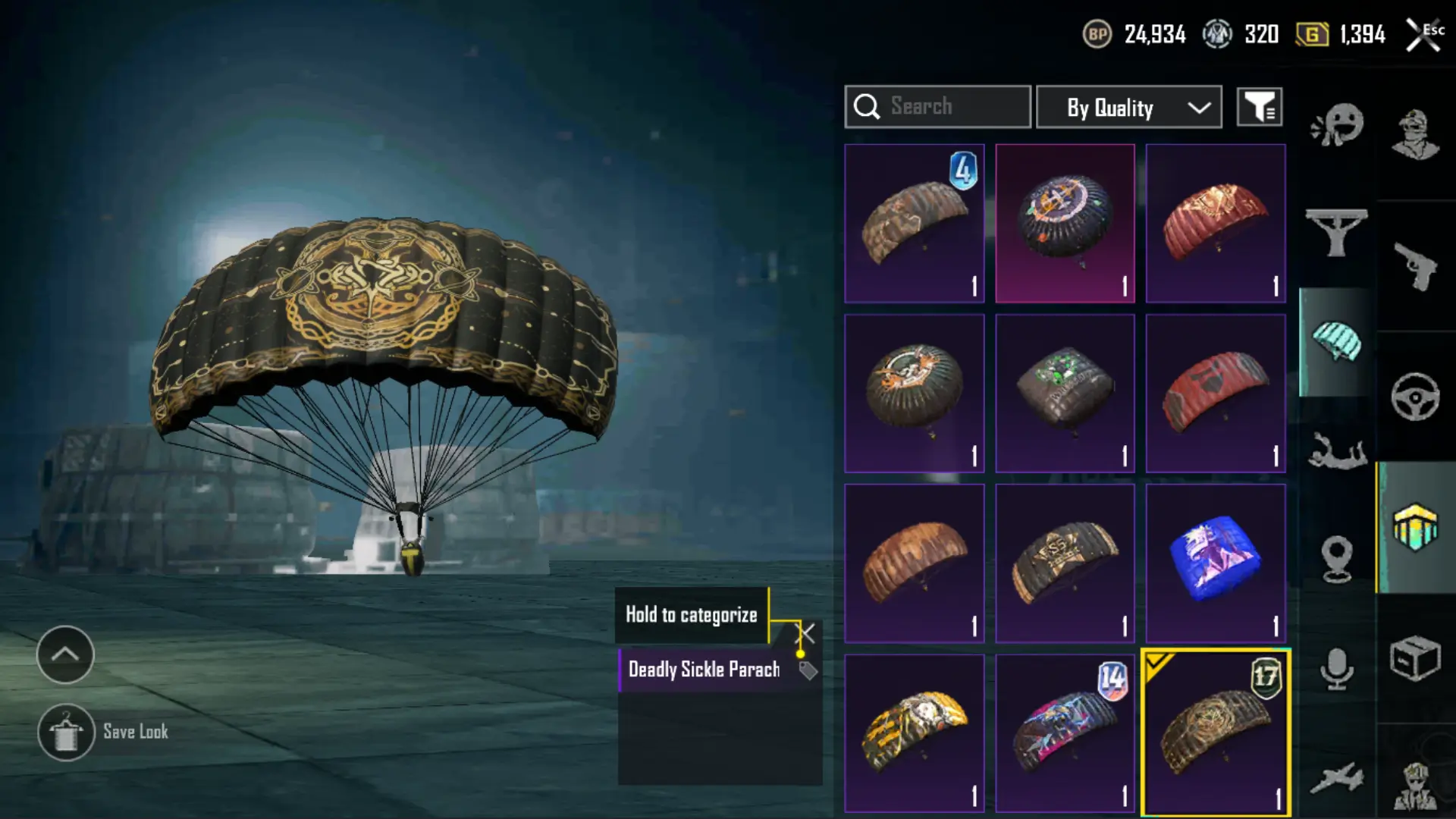Open the map pin landing marker category
The width and height of the screenshot is (1456, 819).
click(1337, 560)
